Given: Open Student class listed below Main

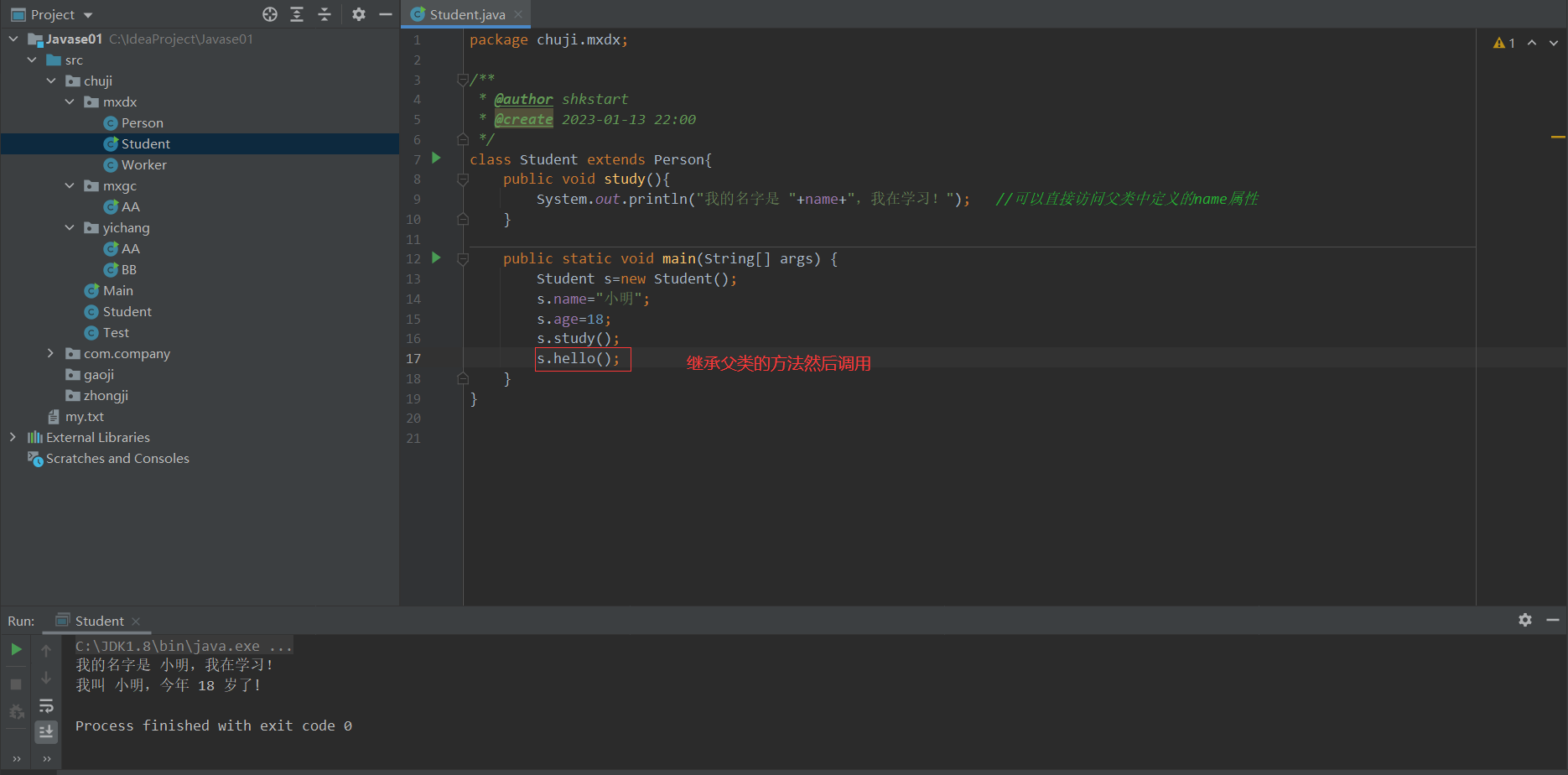Looking at the screenshot, I should 118,311.
